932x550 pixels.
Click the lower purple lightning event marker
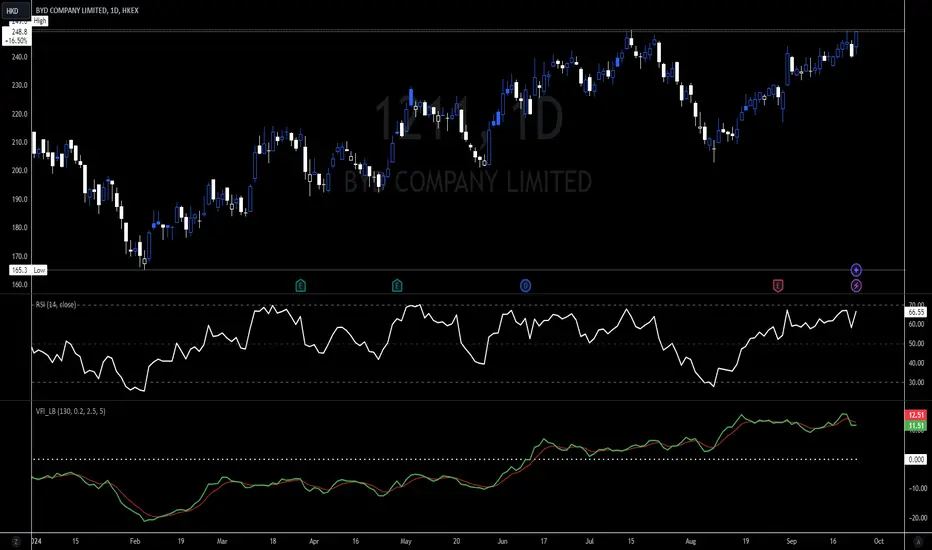pyautogui.click(x=856, y=286)
